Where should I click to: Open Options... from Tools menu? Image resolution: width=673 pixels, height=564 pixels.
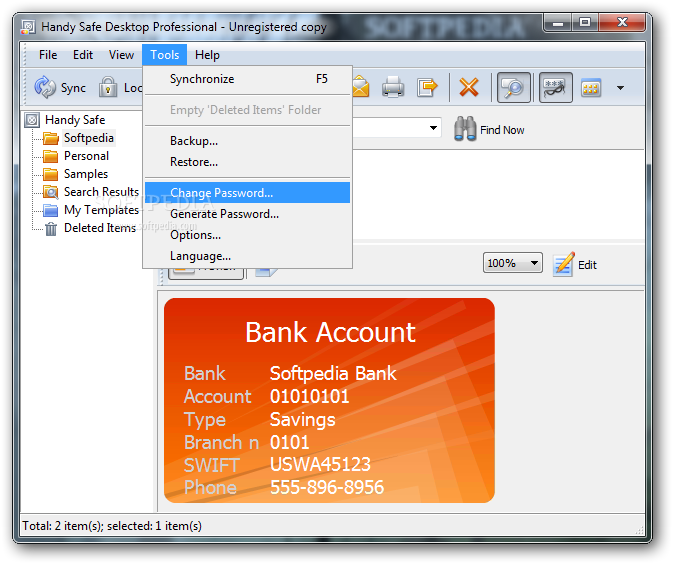tap(248, 235)
